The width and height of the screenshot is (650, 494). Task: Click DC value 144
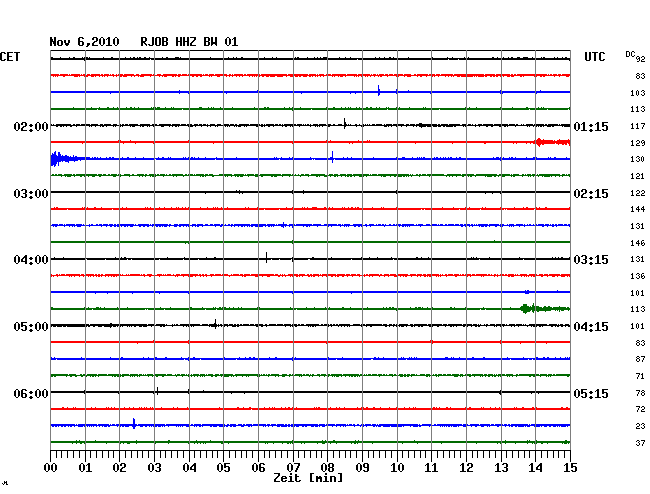pyautogui.click(x=638, y=209)
